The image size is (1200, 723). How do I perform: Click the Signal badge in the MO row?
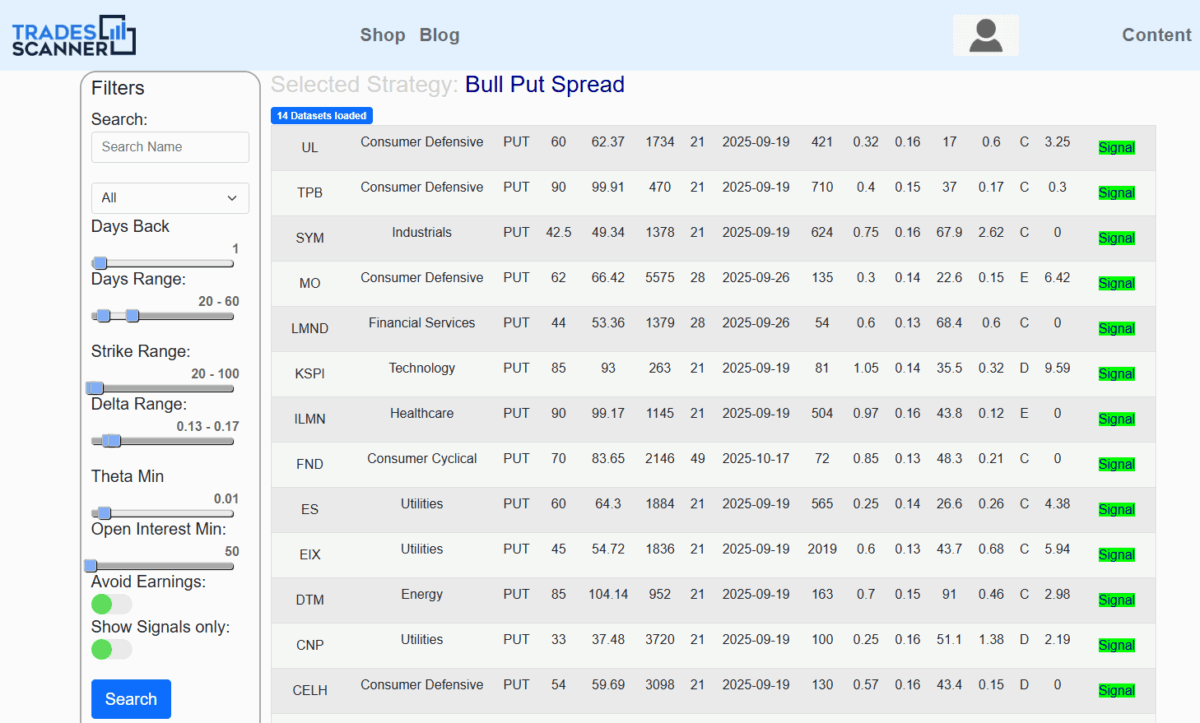point(1116,284)
